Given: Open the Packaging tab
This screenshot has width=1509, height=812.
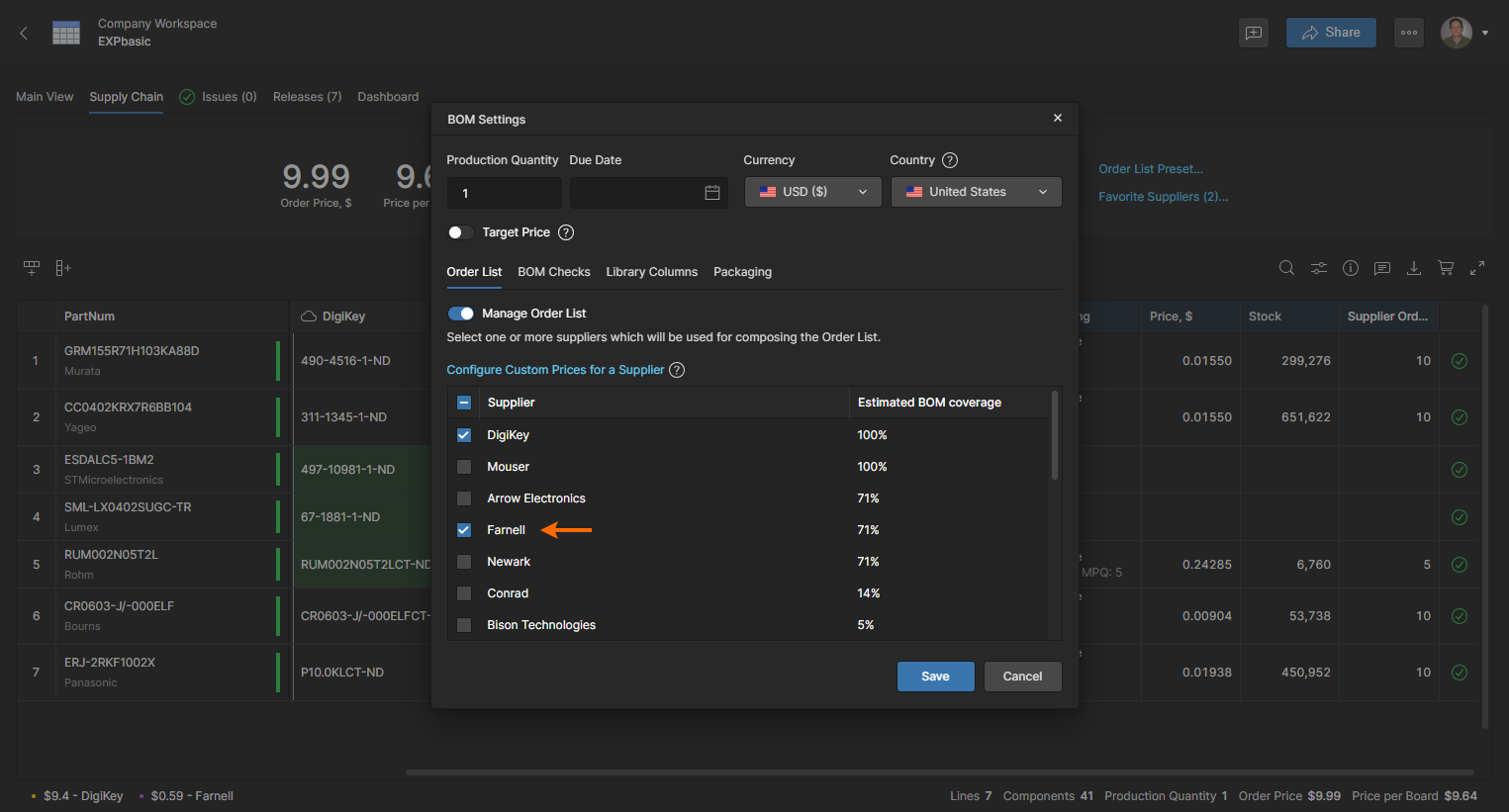Looking at the screenshot, I should (x=742, y=272).
